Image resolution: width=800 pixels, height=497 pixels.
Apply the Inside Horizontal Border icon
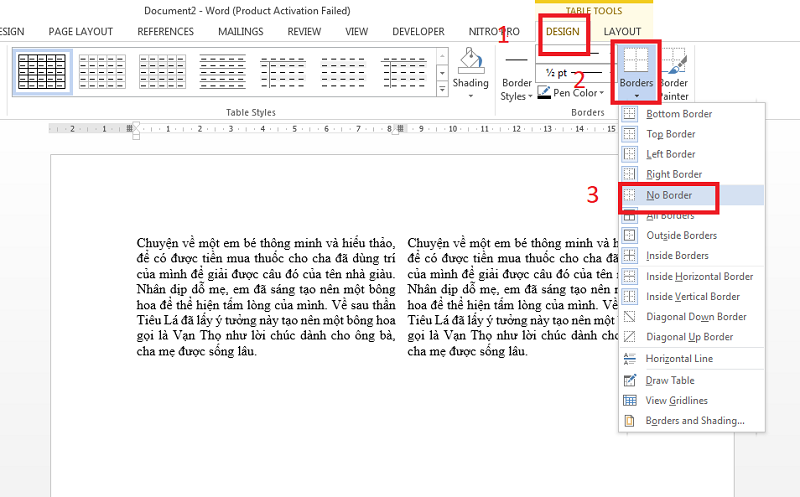click(x=630, y=277)
